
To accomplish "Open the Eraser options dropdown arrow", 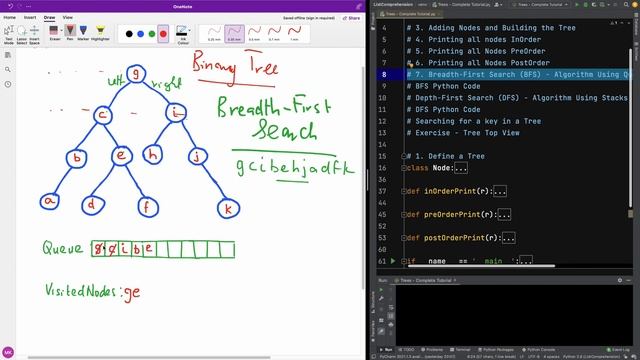I will 62,31.
